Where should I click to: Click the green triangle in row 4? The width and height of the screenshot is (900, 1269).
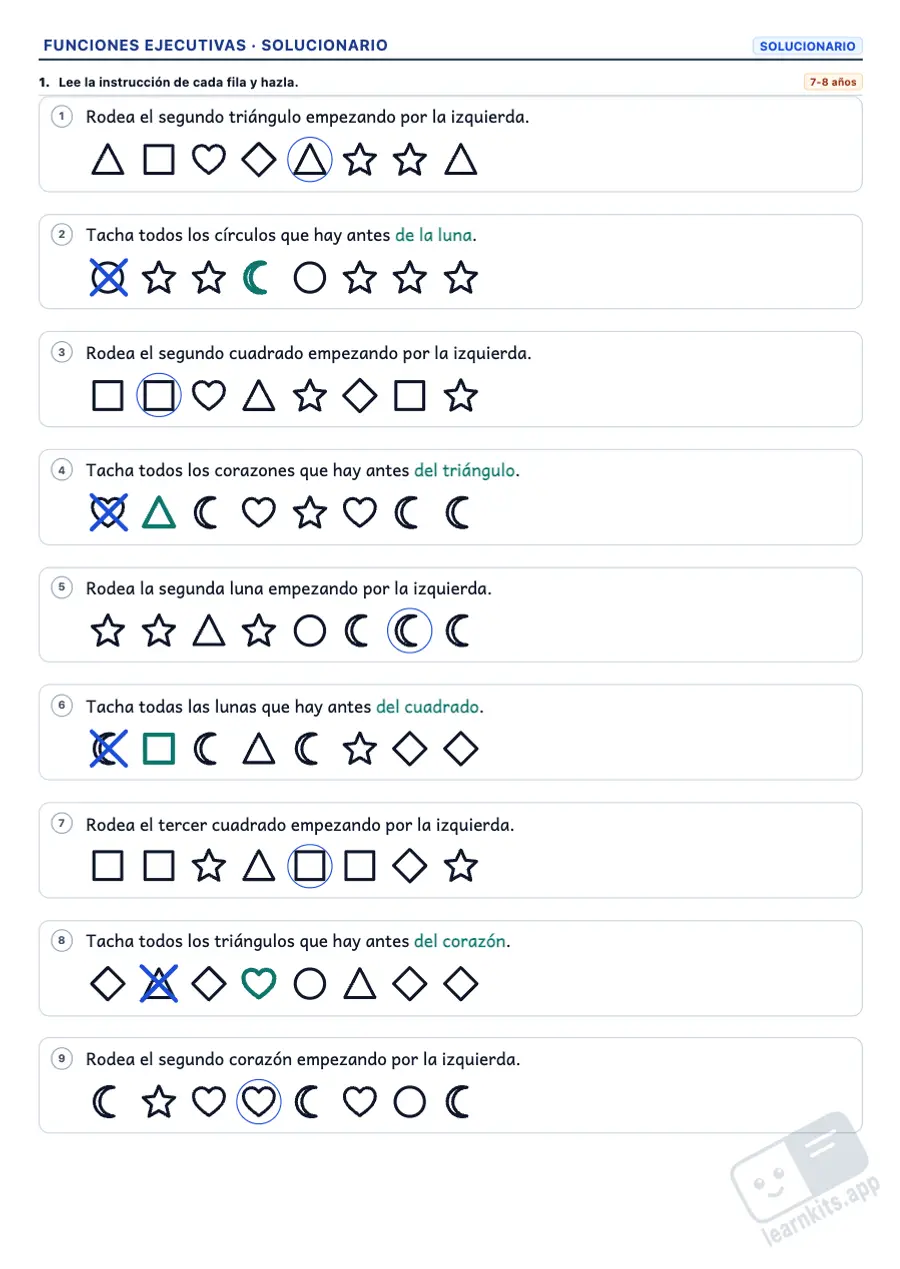tap(159, 514)
